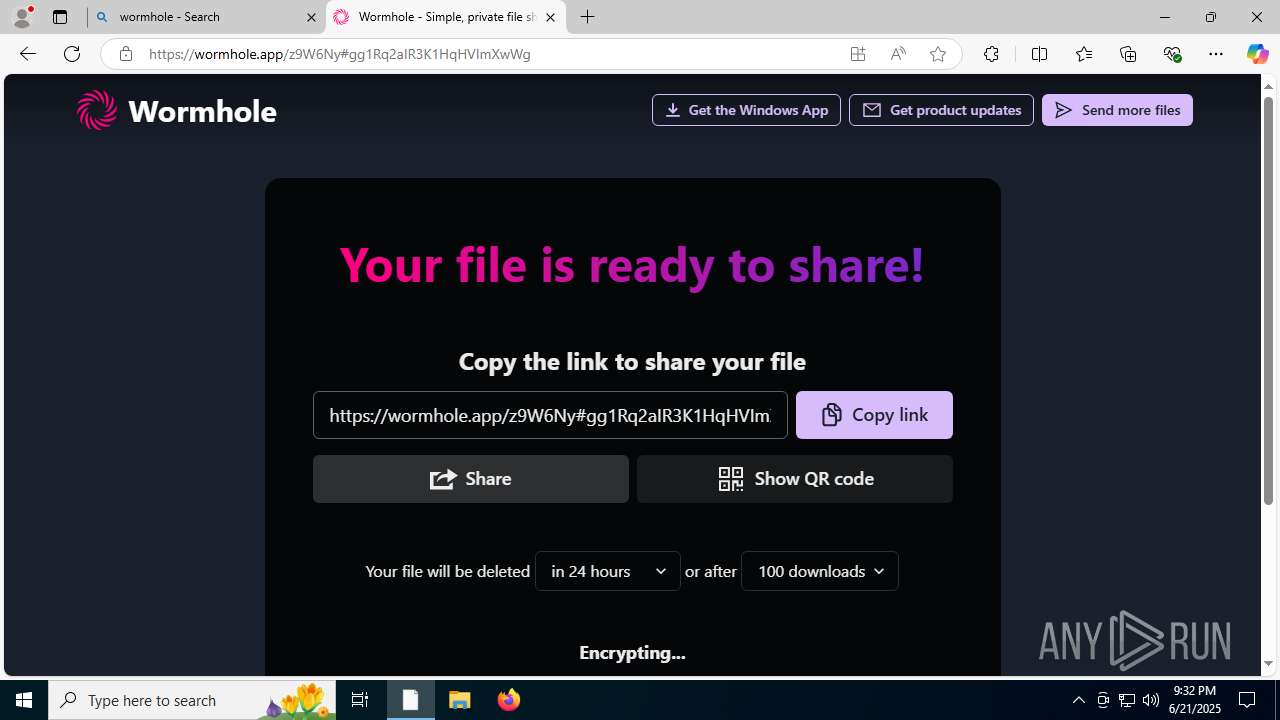Image resolution: width=1280 pixels, height=720 pixels.
Task: Open File Explorer from the taskbar
Action: (460, 700)
